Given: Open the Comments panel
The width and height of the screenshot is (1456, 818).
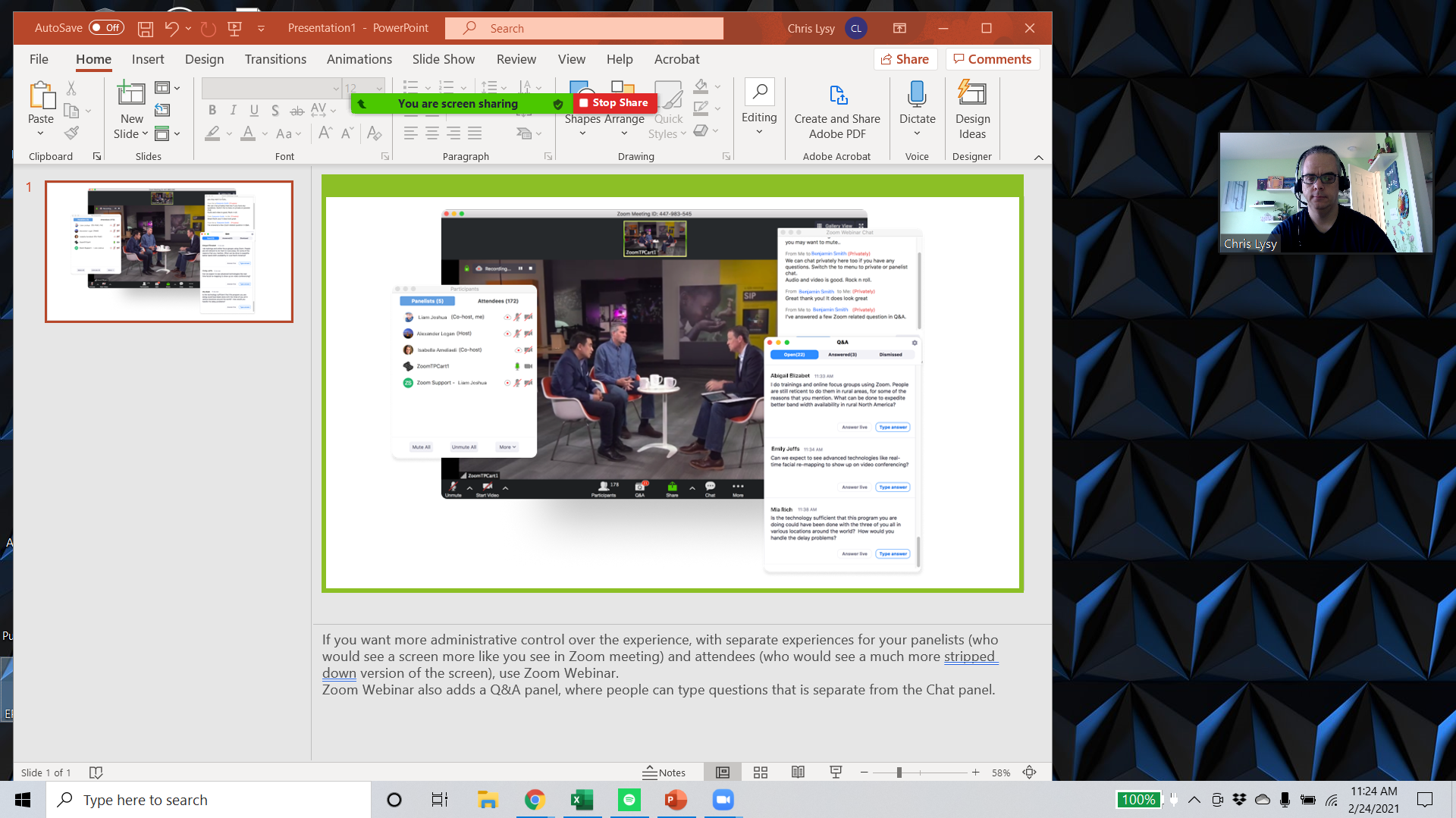Looking at the screenshot, I should (x=992, y=58).
